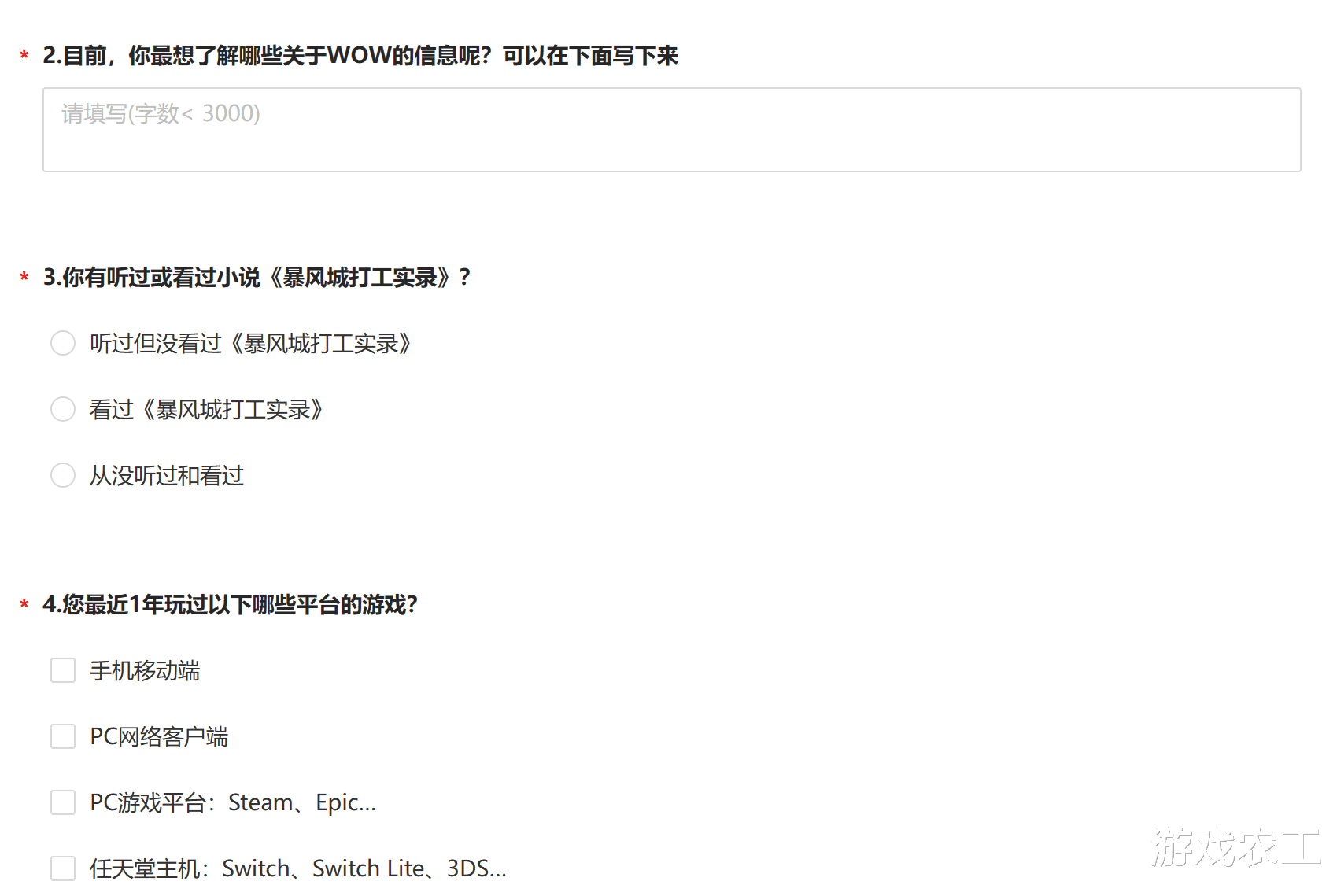Click the WOW info text input box
1344x896 pixels.
(x=671, y=130)
